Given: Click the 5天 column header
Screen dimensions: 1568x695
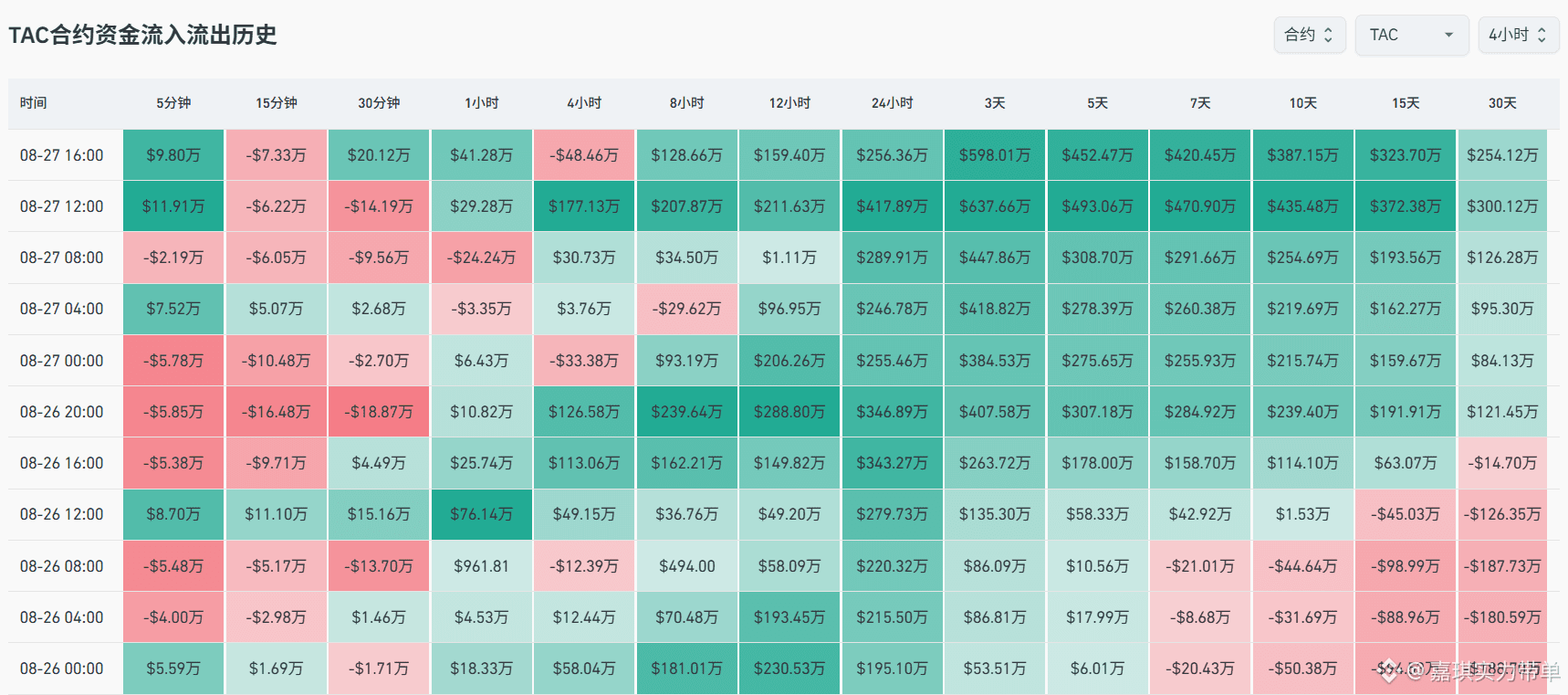Looking at the screenshot, I should coord(1097,103).
